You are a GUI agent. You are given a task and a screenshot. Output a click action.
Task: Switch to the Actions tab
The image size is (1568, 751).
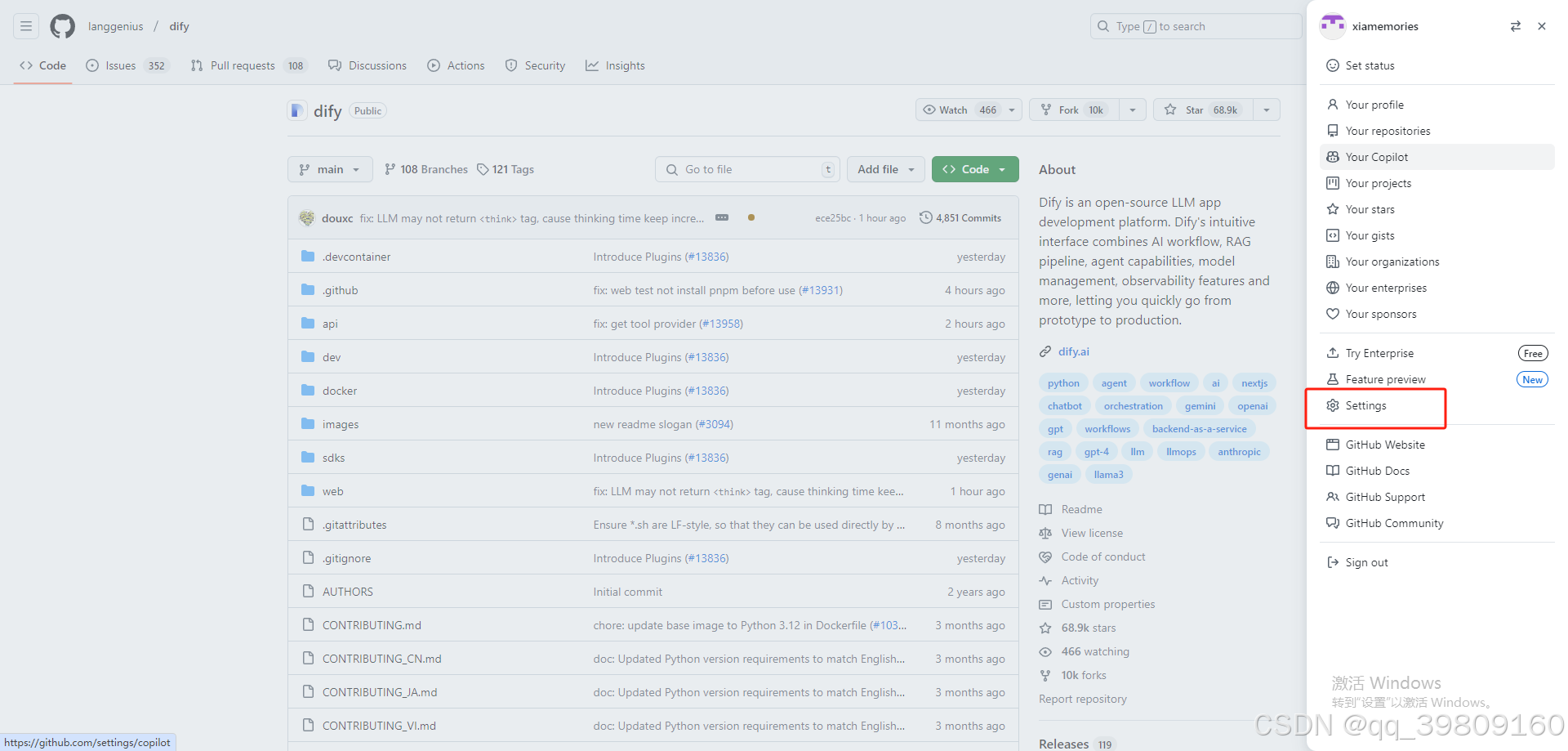coord(456,65)
